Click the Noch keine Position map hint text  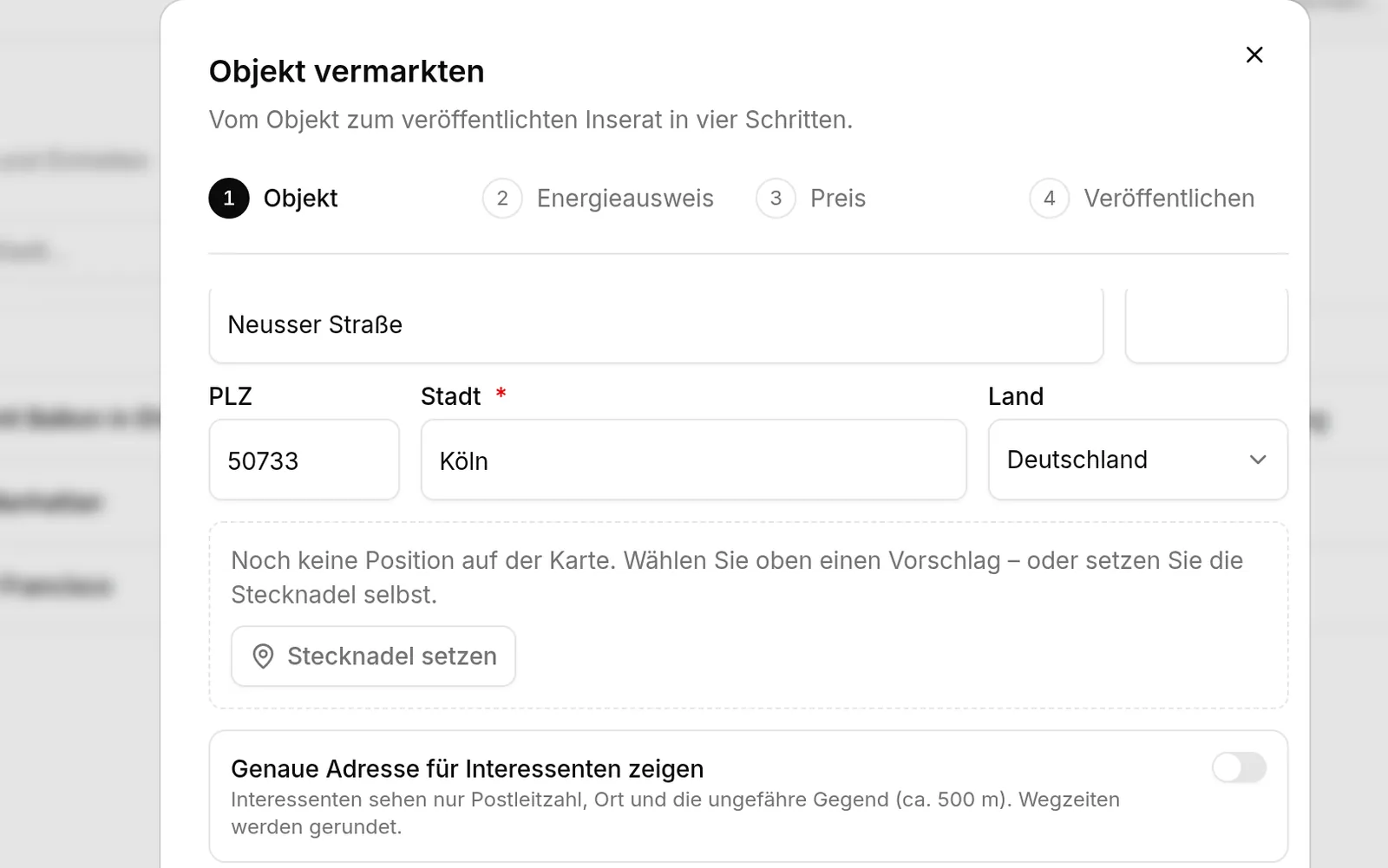(737, 578)
